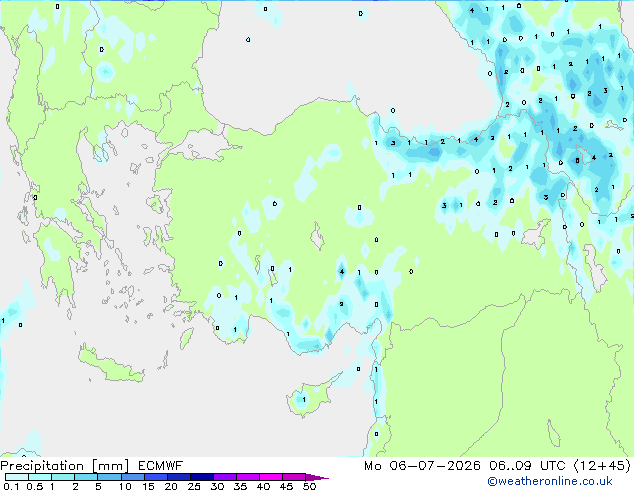This screenshot has height=490, width=634.
Task: Click the 30–35 mm purple swatch
Action: [224, 477]
